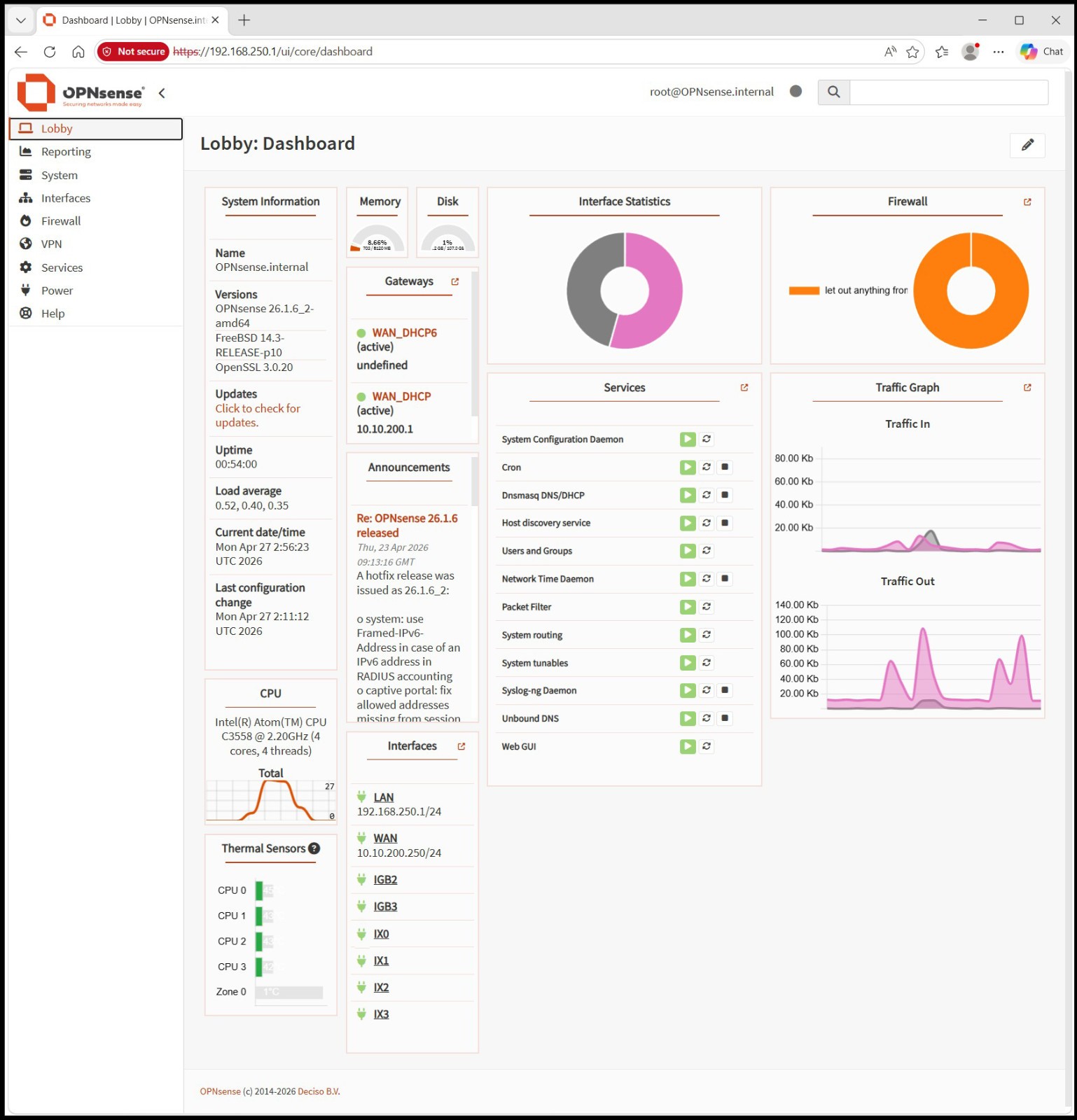Stop the Unbound DNS service
The image size is (1077, 1120).
pyautogui.click(x=725, y=718)
